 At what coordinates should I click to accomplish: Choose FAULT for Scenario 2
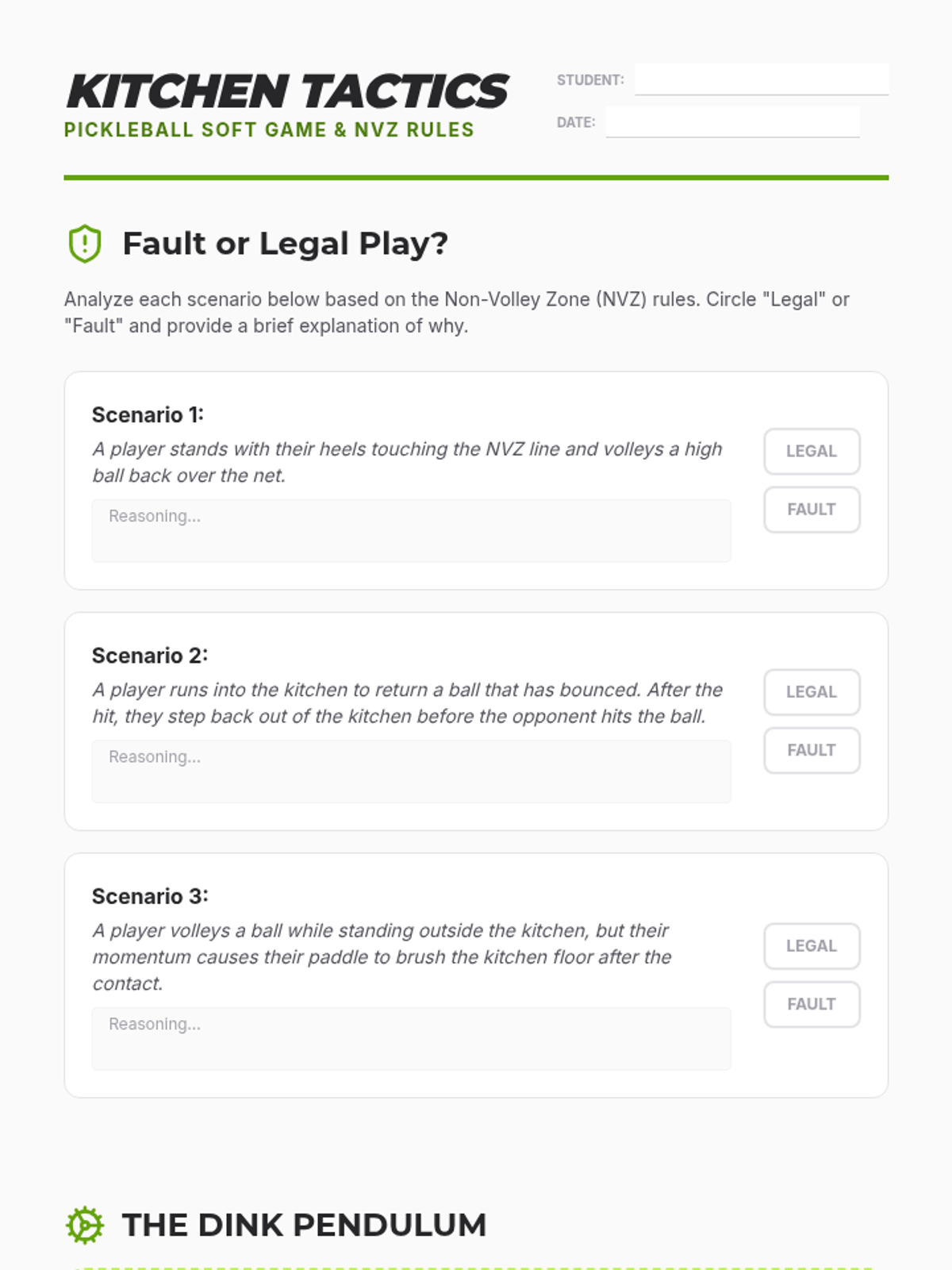coord(812,750)
